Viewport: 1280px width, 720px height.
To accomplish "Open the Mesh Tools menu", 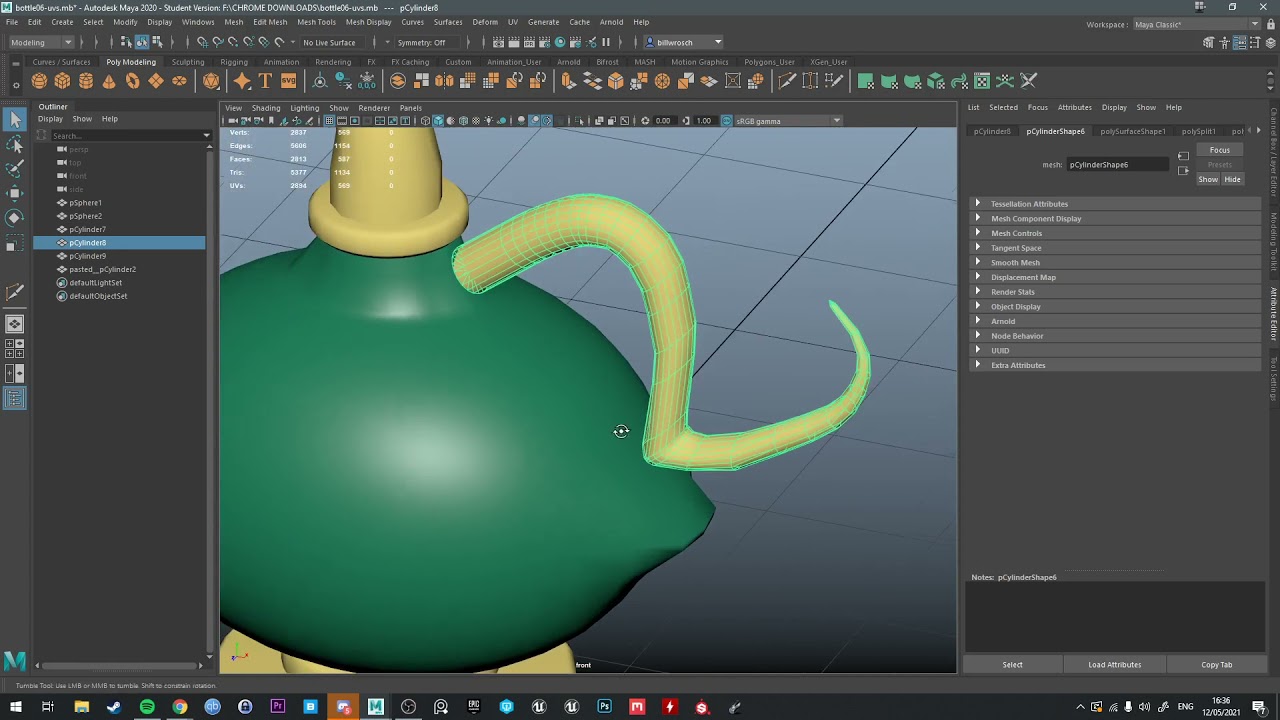I will click(316, 22).
